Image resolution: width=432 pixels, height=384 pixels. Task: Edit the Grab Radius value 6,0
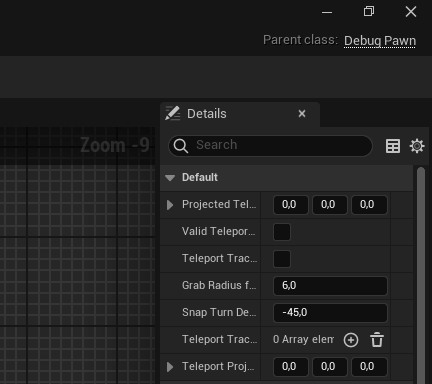click(x=330, y=286)
